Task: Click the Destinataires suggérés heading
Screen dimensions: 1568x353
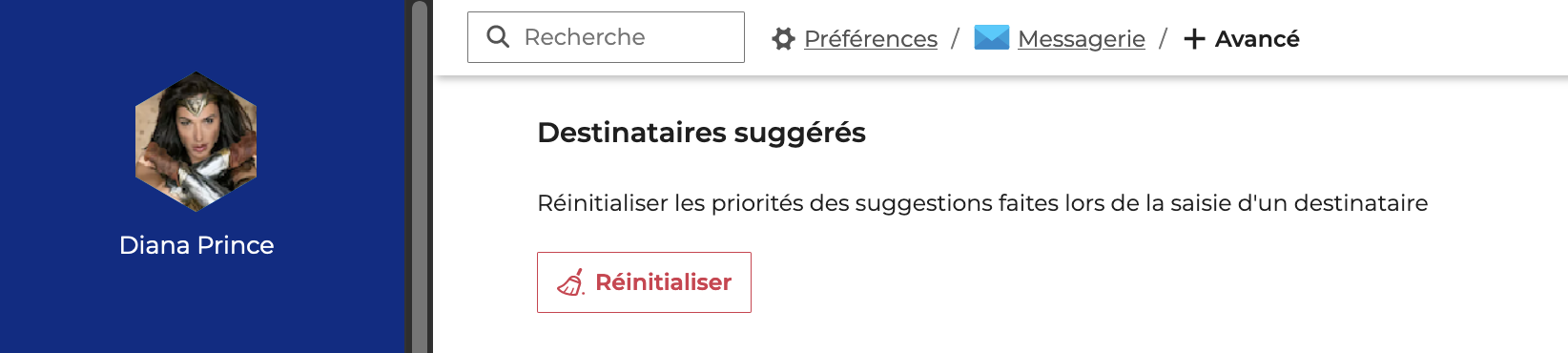Action: coord(701,133)
